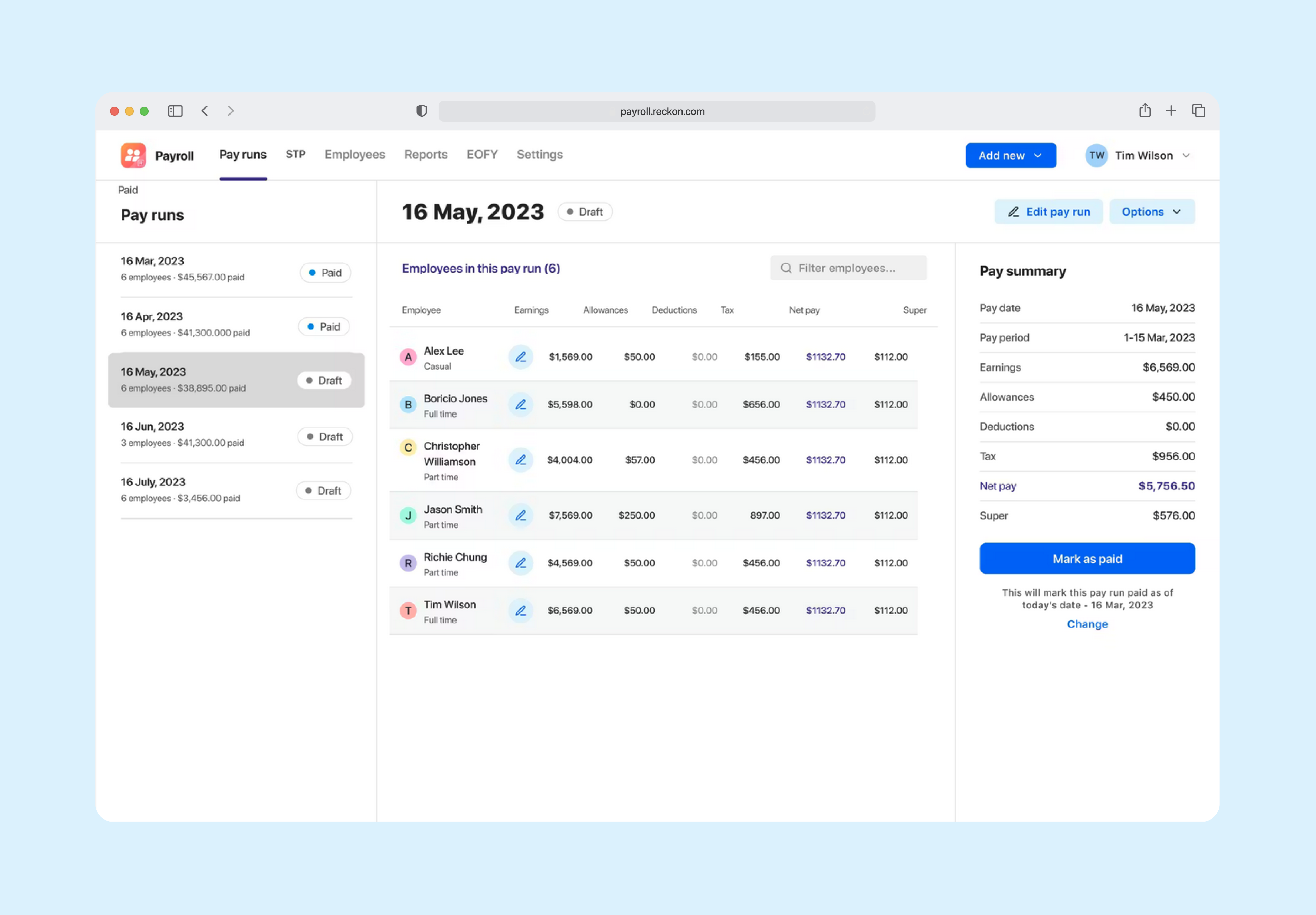
Task: Click the Earnings column header
Action: click(531, 310)
